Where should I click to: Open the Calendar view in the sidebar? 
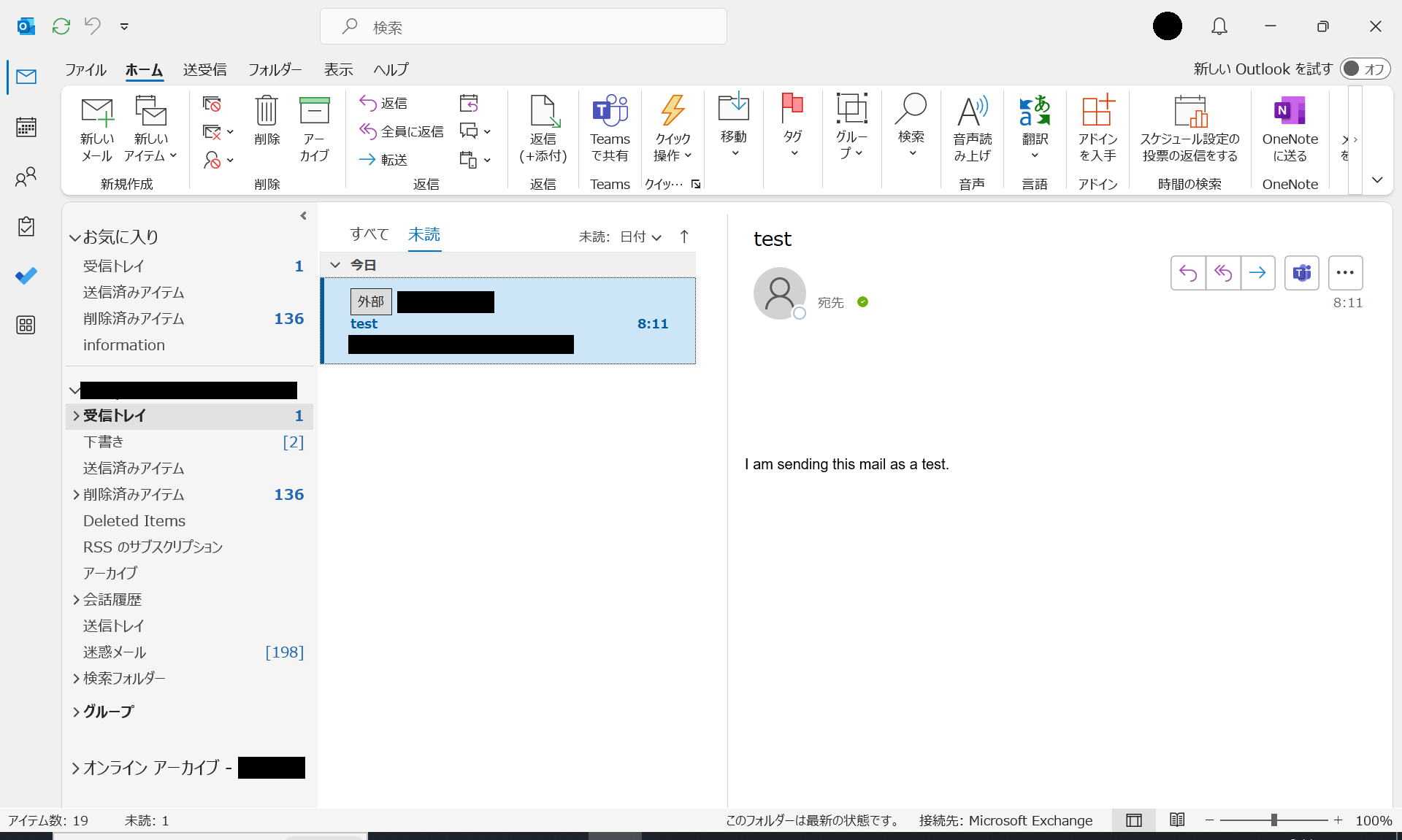(x=26, y=126)
